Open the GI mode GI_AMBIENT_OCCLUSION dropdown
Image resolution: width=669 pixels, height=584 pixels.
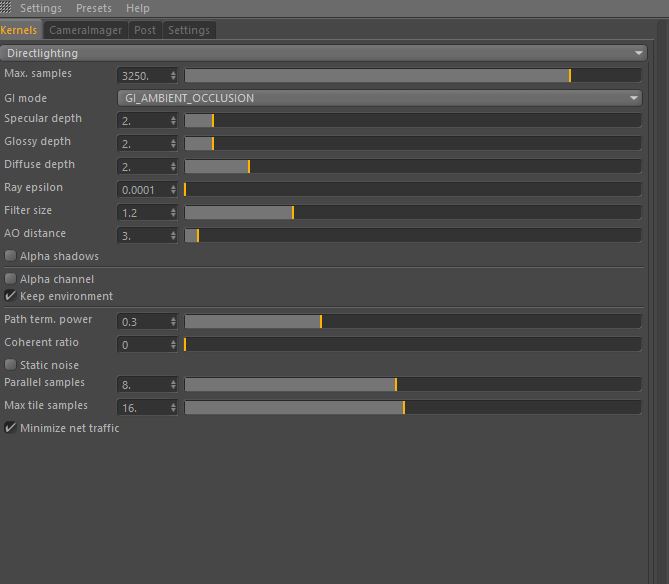click(380, 98)
